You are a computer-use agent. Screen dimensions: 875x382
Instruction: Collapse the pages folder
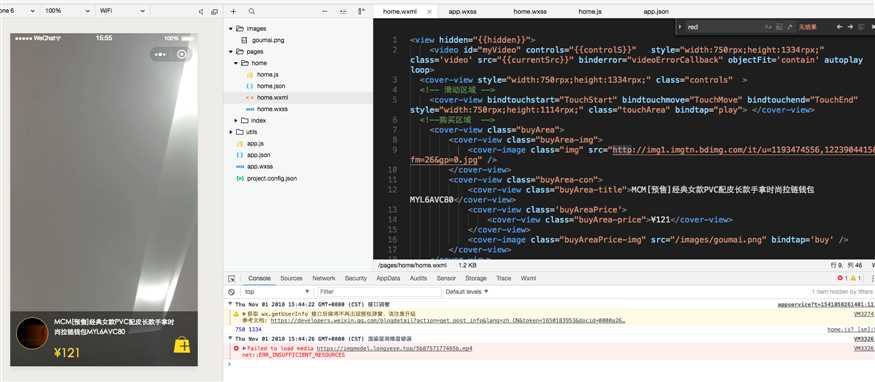pyautogui.click(x=230, y=51)
